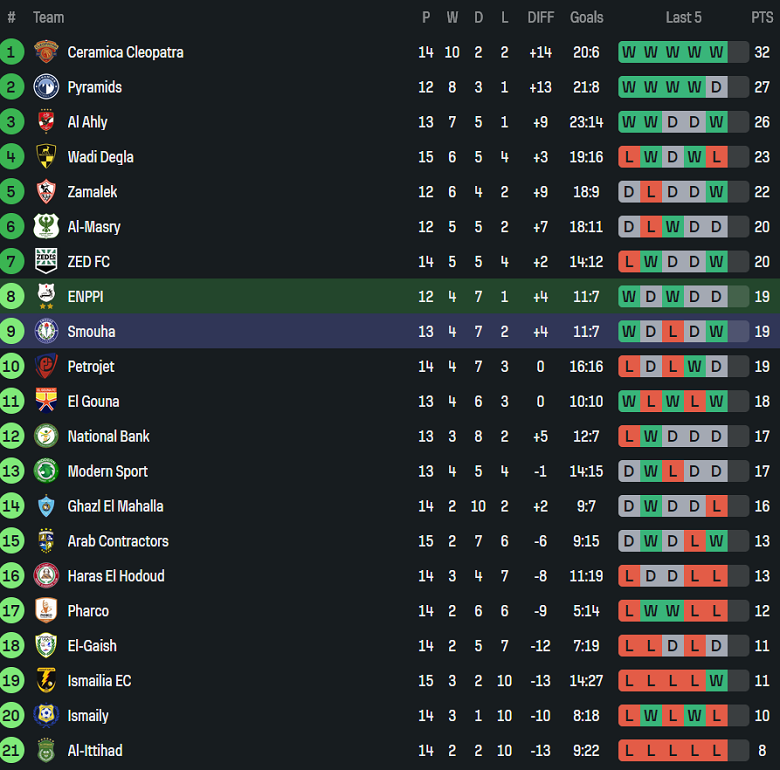Click the Ceramica Cleopatra club crest

(x=46, y=52)
